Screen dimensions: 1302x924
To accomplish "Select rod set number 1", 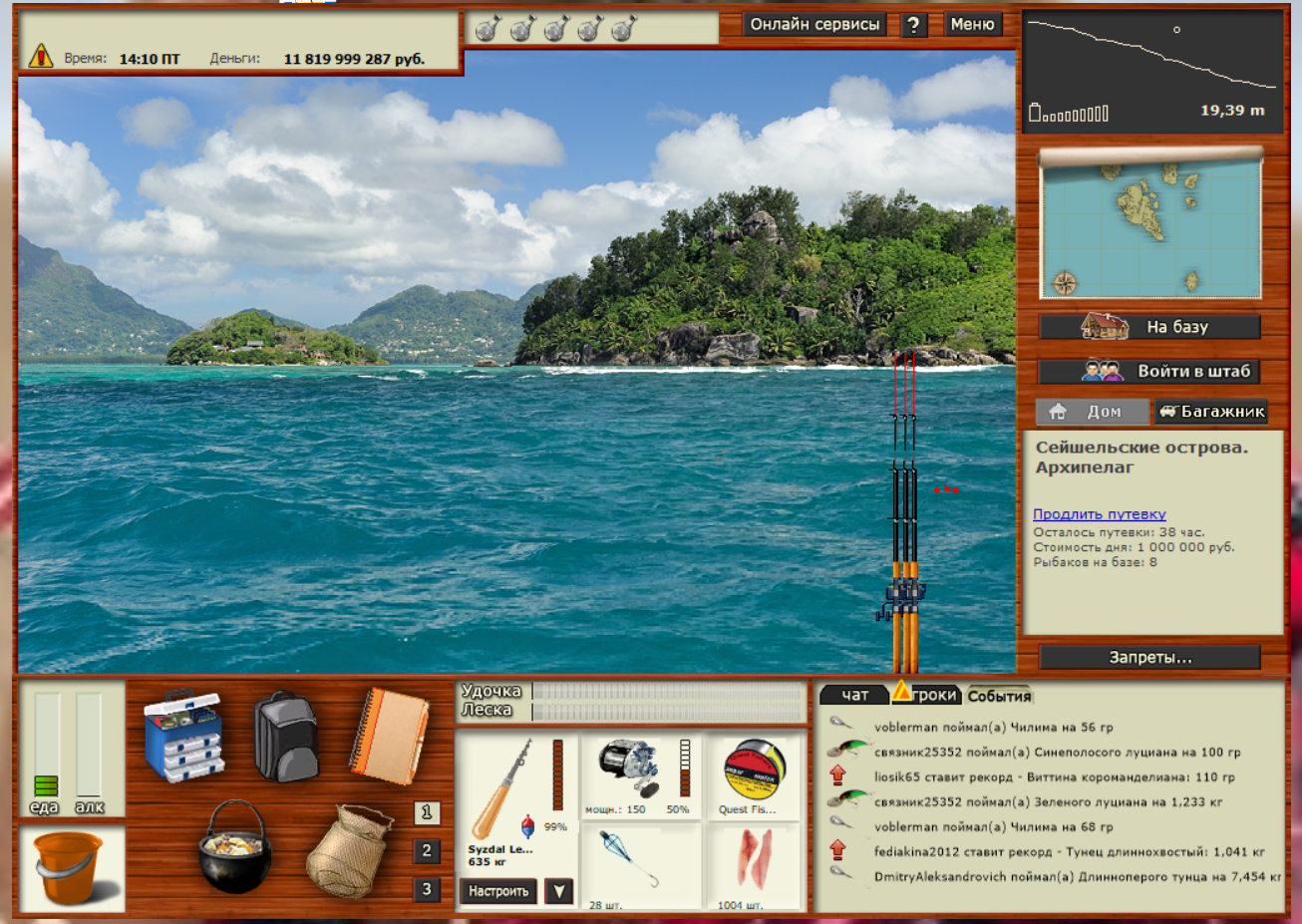I will pos(427,813).
